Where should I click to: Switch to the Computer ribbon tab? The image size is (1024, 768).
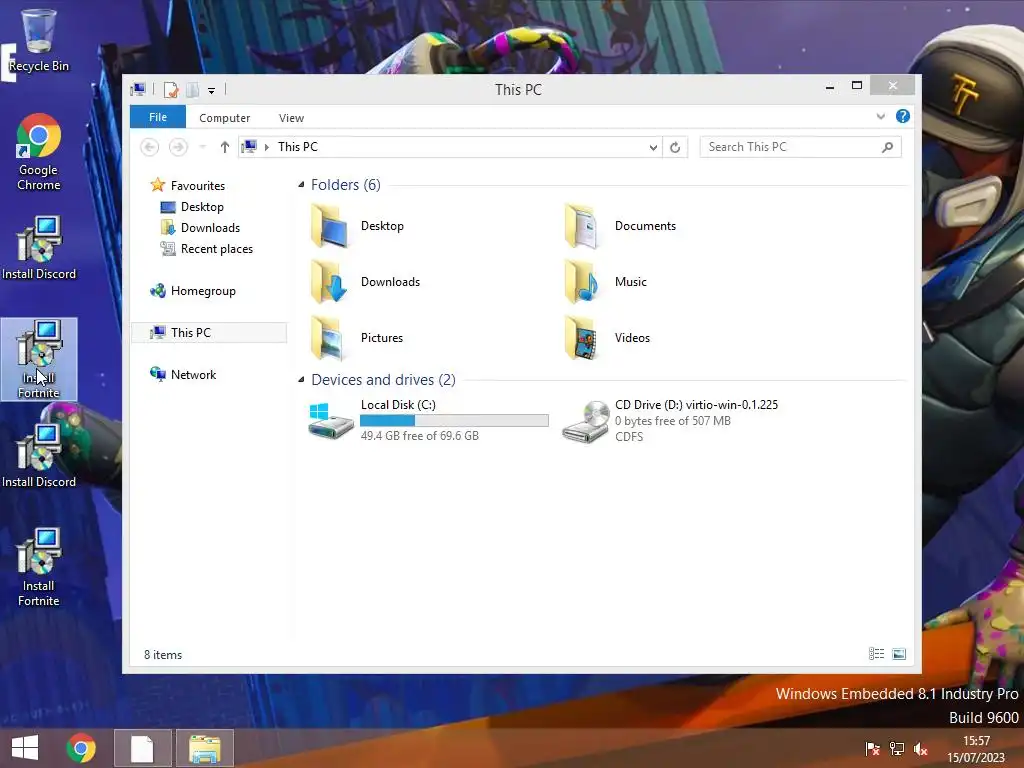coord(225,118)
